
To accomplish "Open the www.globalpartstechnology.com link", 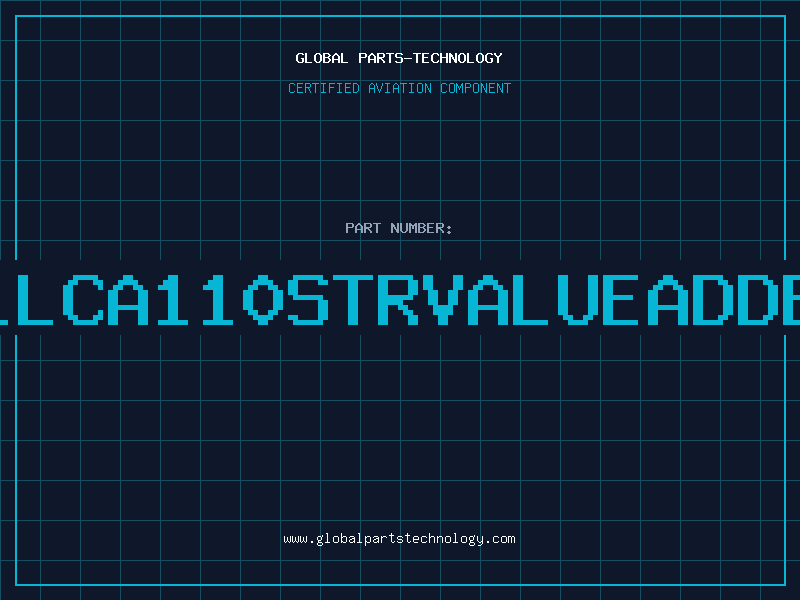I will point(399,539).
